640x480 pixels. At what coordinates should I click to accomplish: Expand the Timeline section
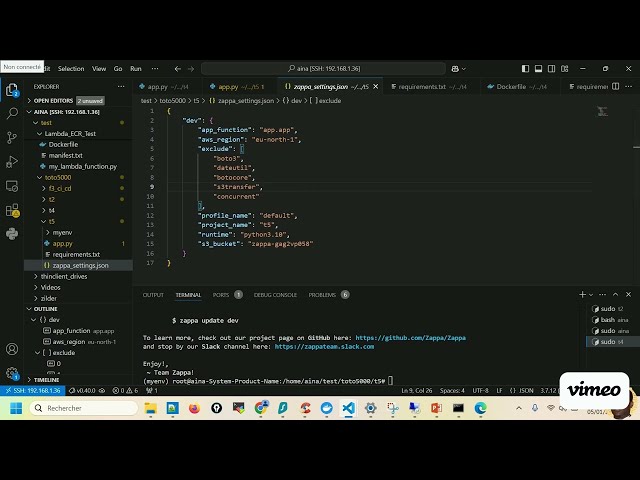[x=29, y=380]
